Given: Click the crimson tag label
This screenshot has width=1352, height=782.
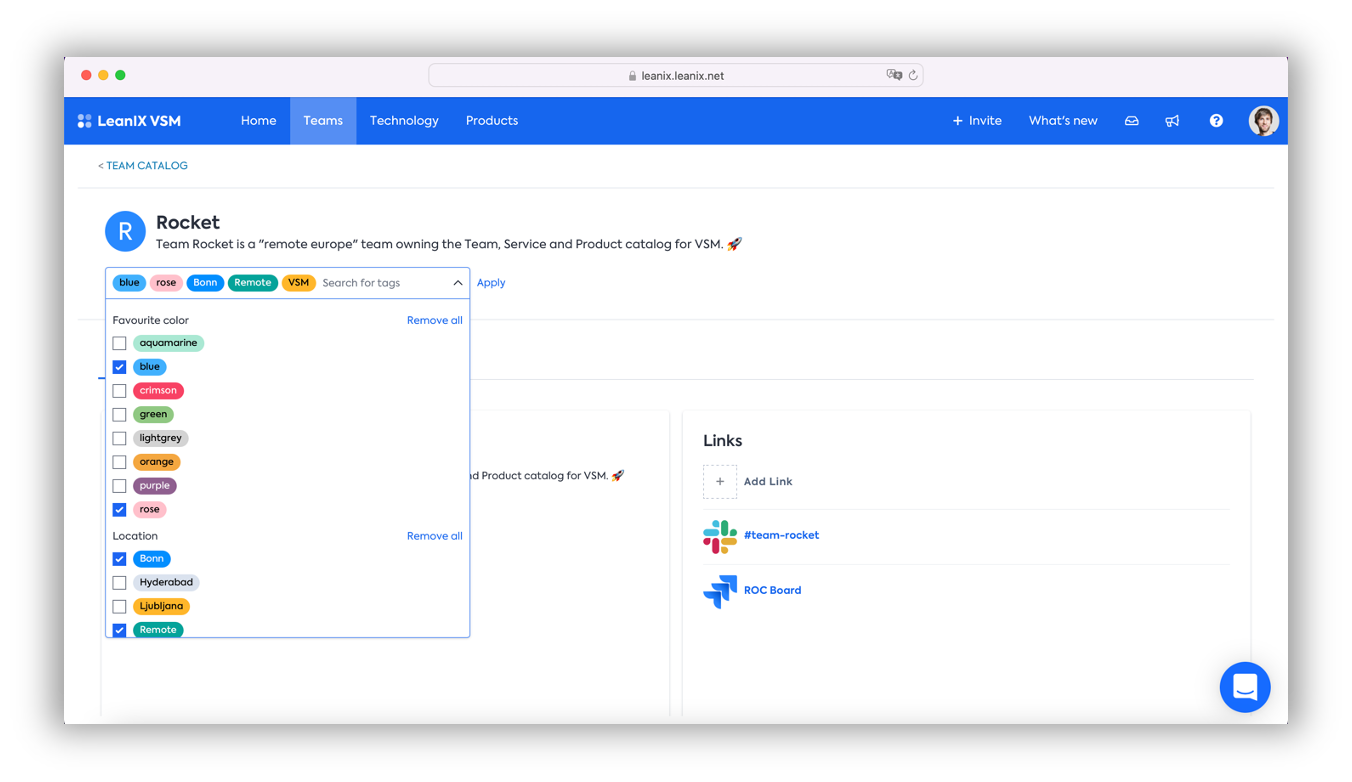Looking at the screenshot, I should pos(158,391).
